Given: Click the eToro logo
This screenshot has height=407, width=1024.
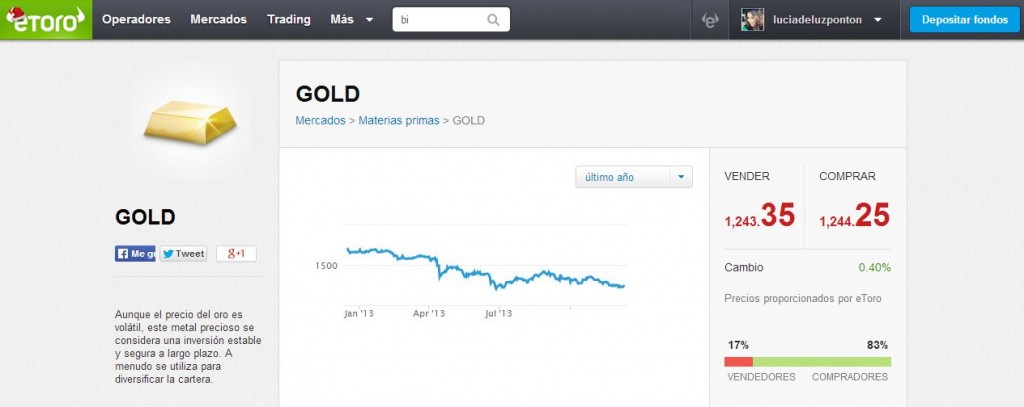Looking at the screenshot, I should [46, 20].
